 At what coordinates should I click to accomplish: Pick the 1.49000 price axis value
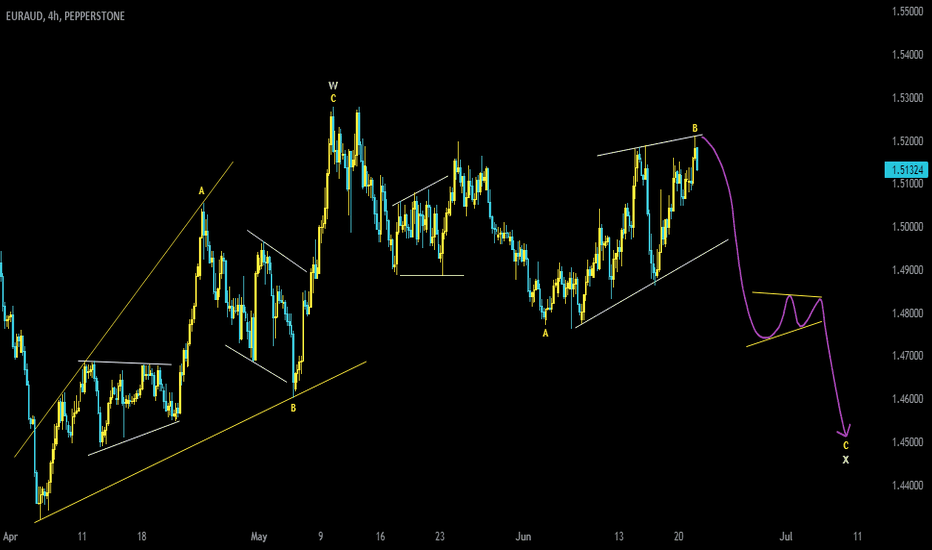907,271
